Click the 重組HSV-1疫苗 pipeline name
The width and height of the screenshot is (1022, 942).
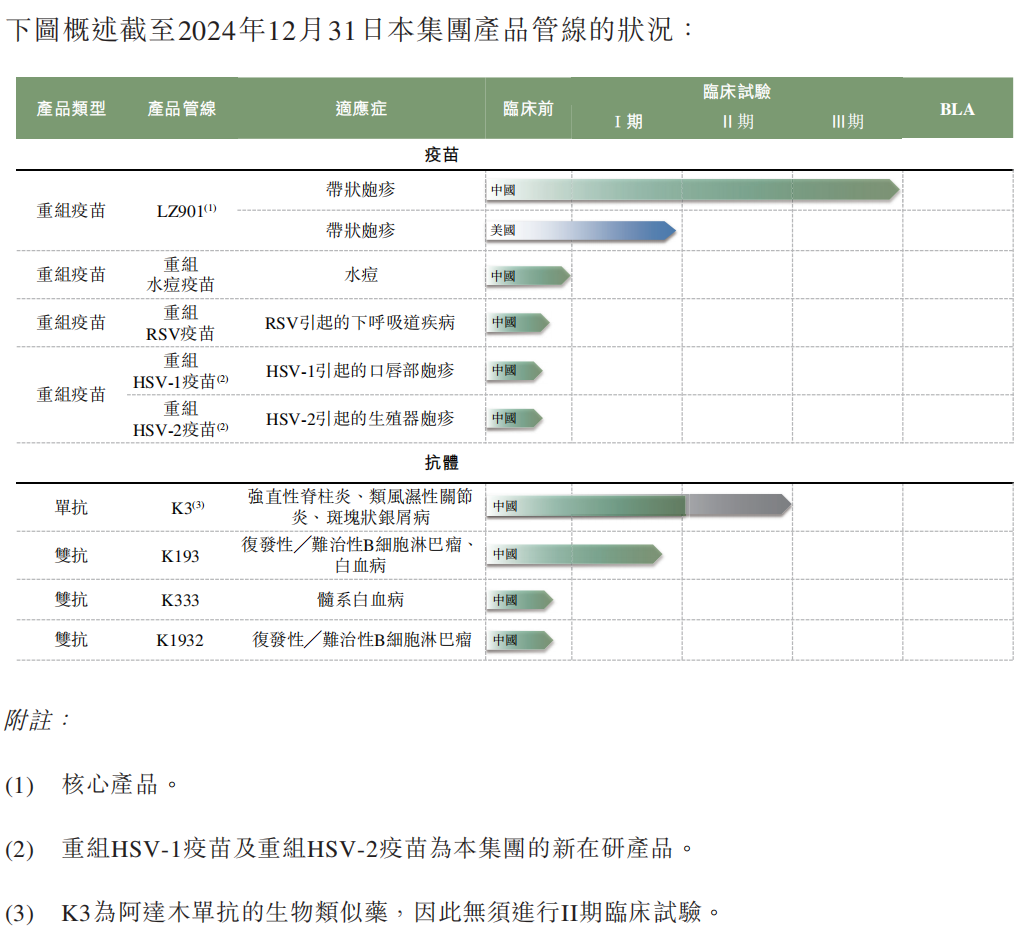click(181, 371)
